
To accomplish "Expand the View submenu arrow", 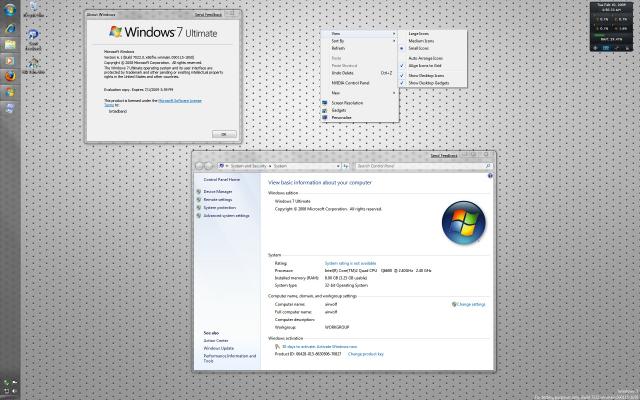I will pos(394,33).
